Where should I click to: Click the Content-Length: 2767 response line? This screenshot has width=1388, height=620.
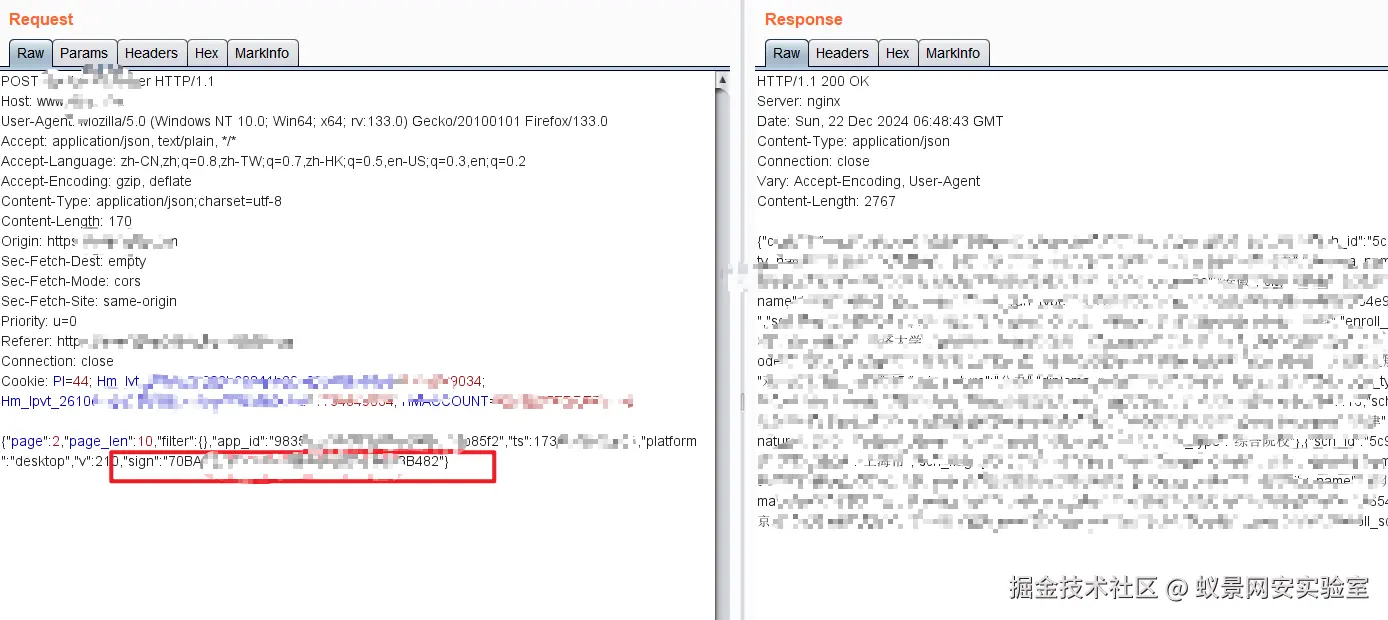coord(826,201)
